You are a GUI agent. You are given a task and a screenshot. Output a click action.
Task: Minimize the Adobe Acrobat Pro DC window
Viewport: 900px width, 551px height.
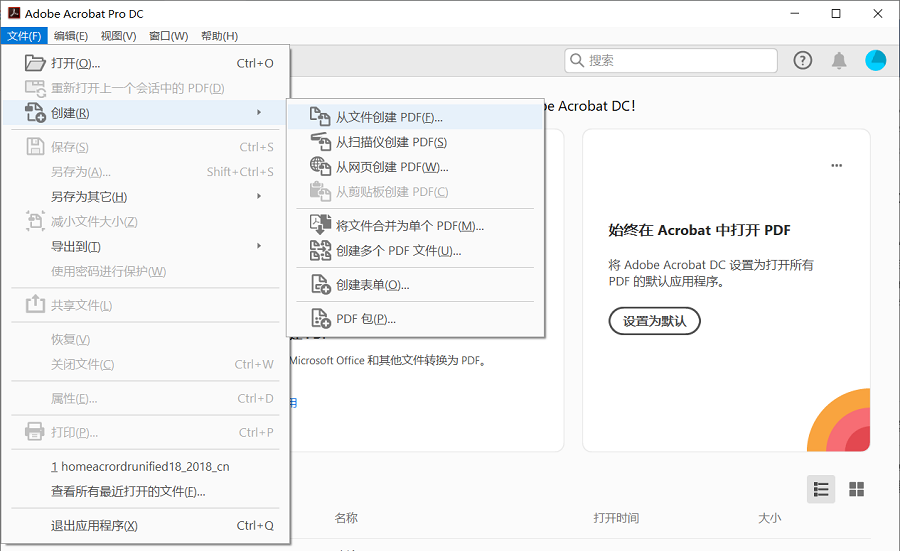tap(794, 13)
